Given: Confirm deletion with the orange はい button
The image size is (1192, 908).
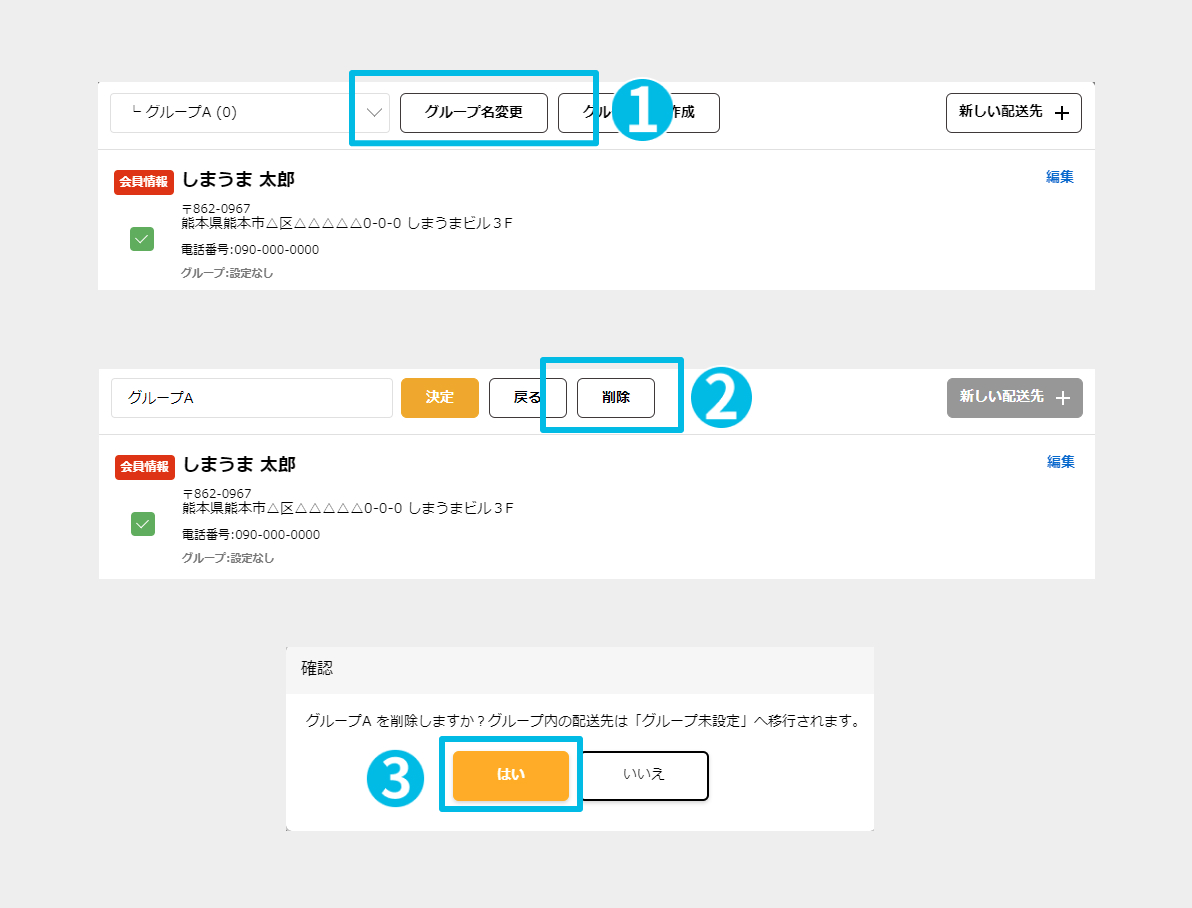Looking at the screenshot, I should (511, 776).
